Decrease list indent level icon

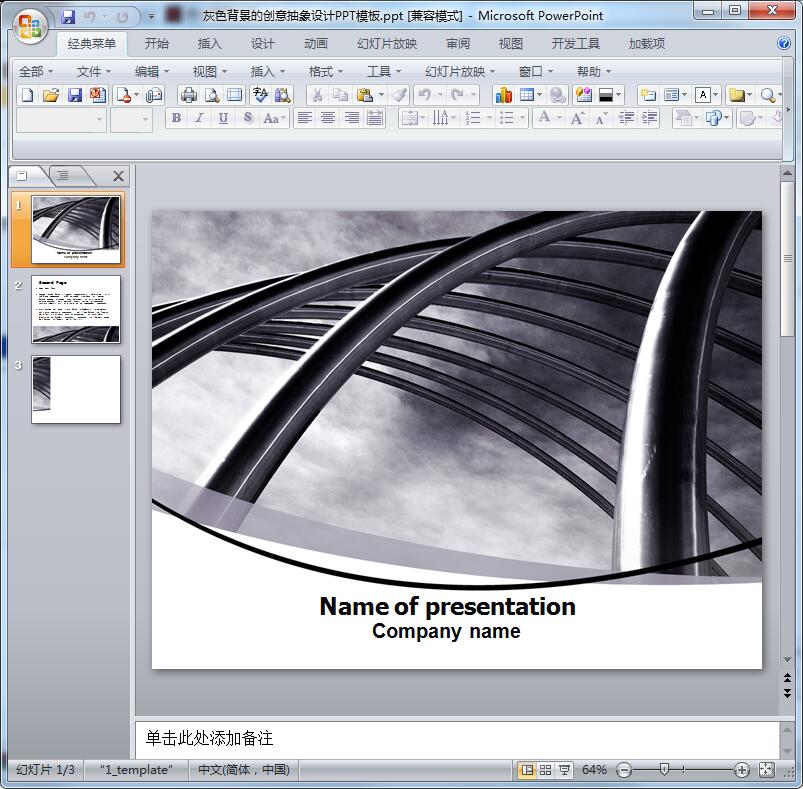tap(626, 118)
